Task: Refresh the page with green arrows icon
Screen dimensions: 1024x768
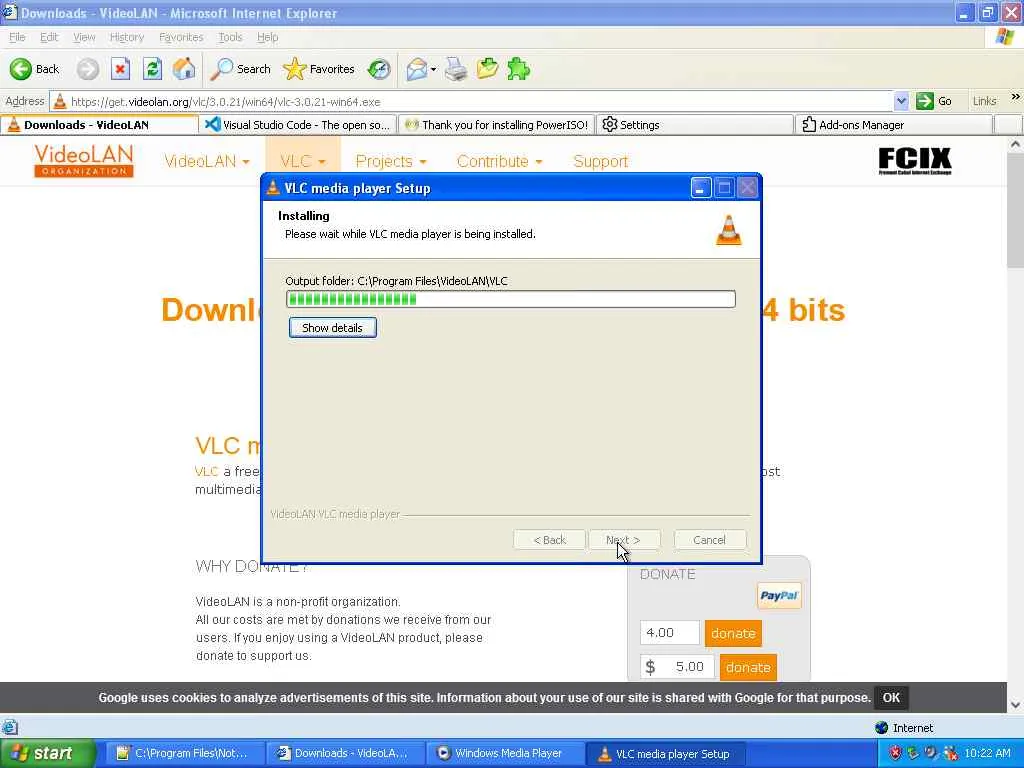Action: tap(152, 69)
